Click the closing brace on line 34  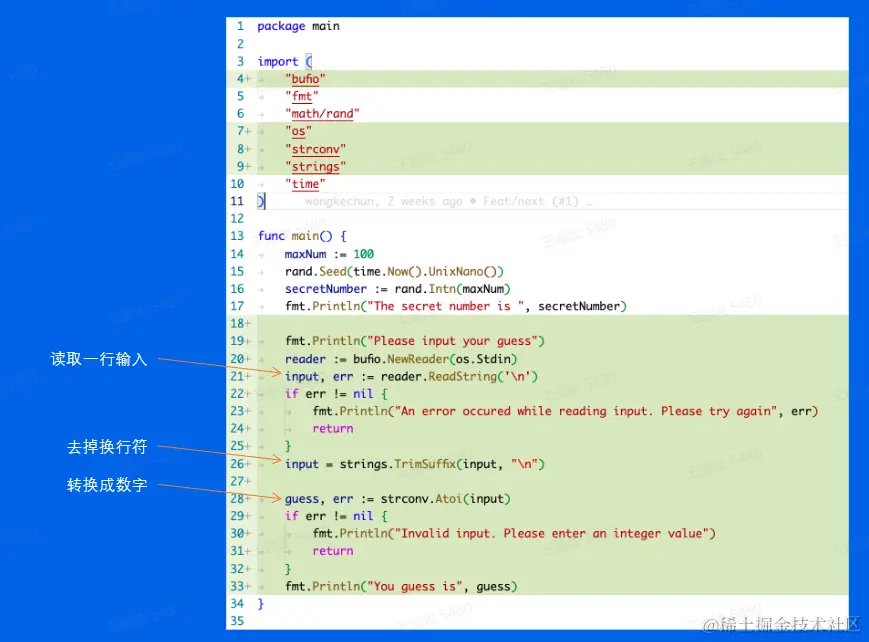[x=260, y=604]
